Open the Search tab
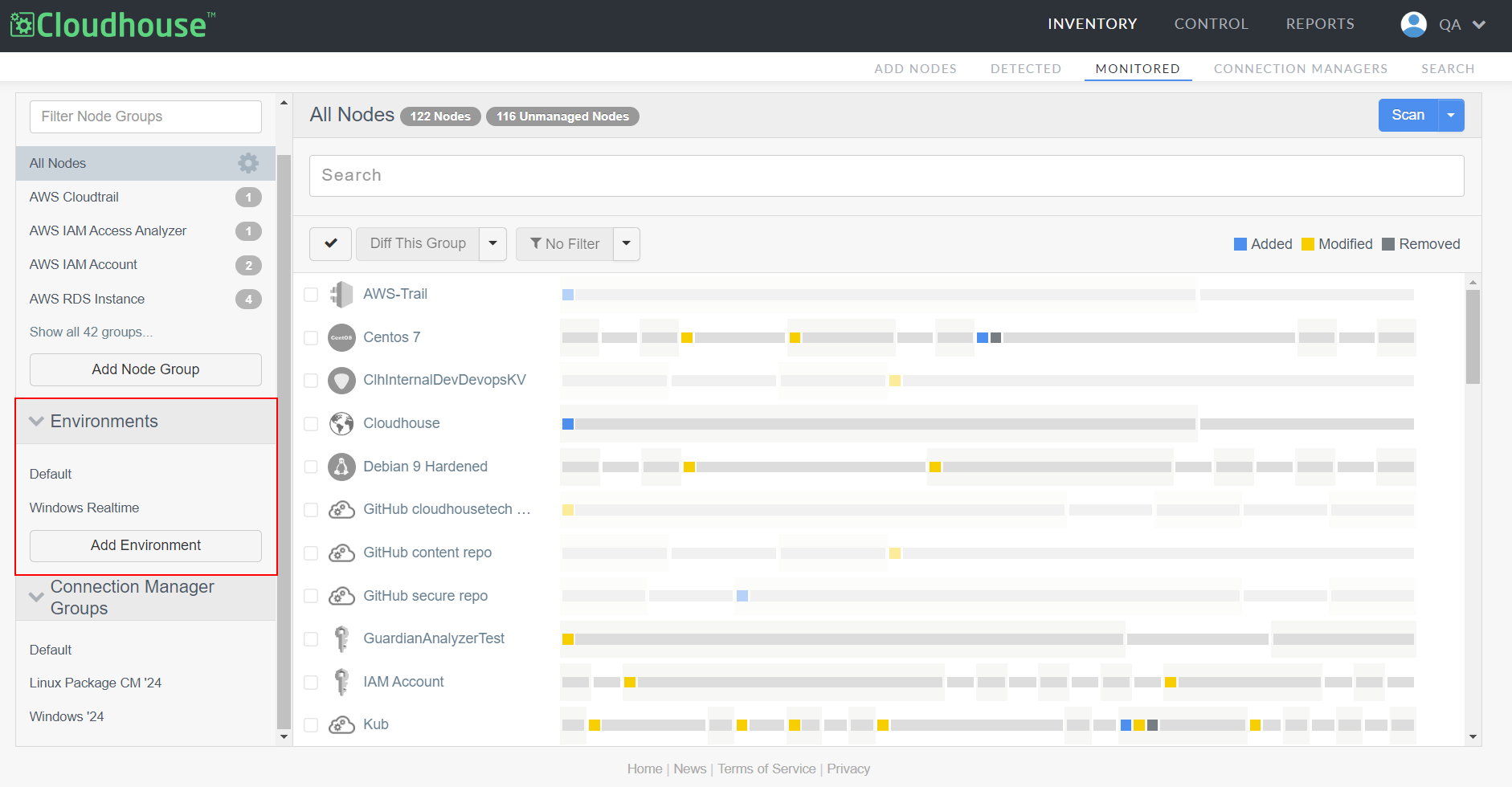Image resolution: width=1512 pixels, height=787 pixels. 1448,69
